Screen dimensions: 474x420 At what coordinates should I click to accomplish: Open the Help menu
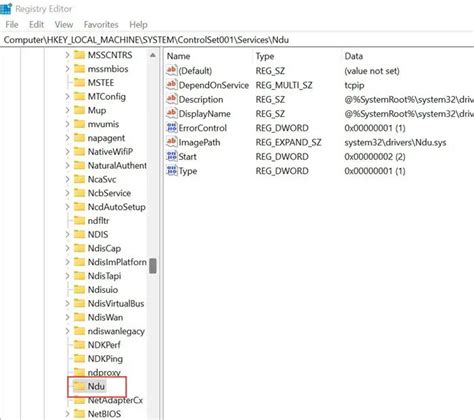pyautogui.click(x=138, y=25)
